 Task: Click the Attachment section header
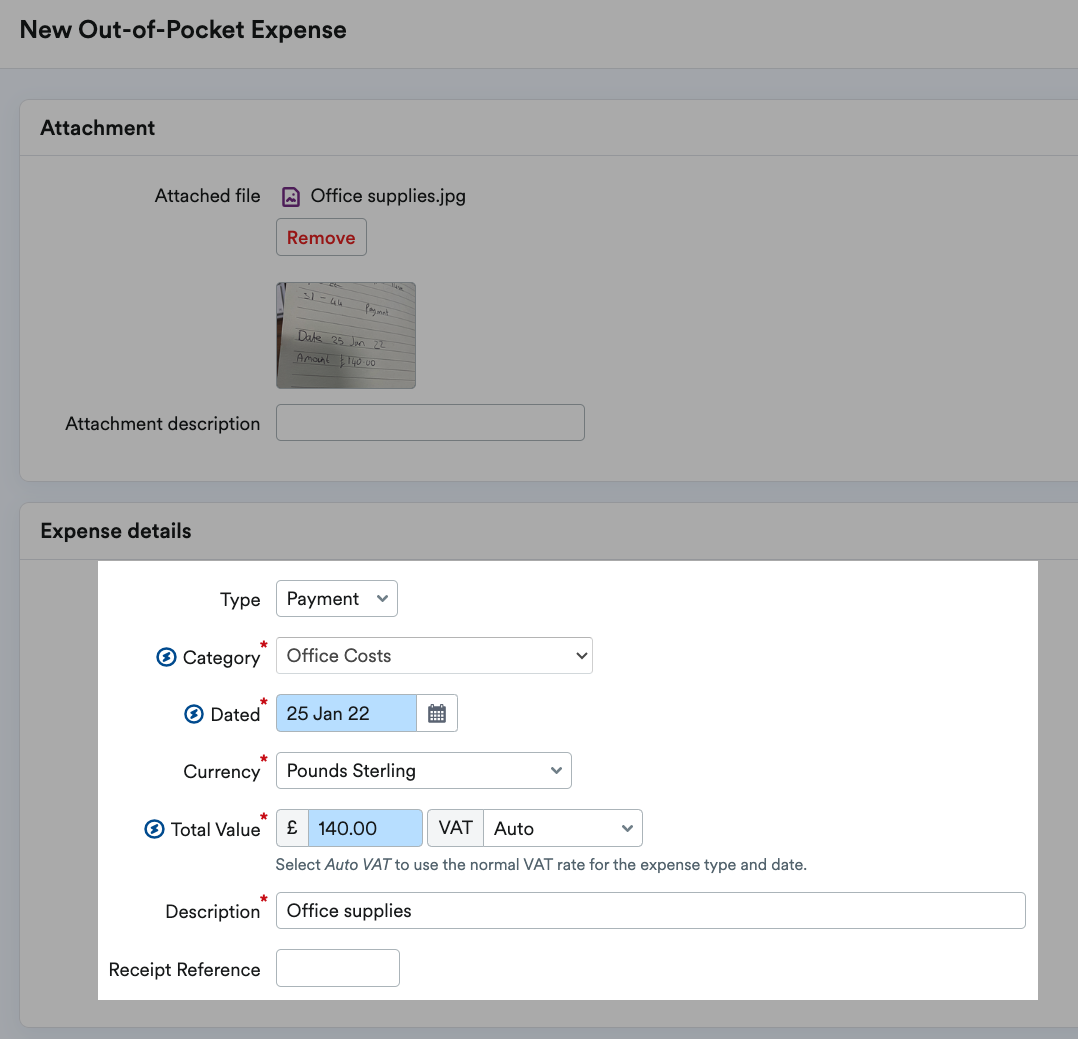(x=97, y=128)
